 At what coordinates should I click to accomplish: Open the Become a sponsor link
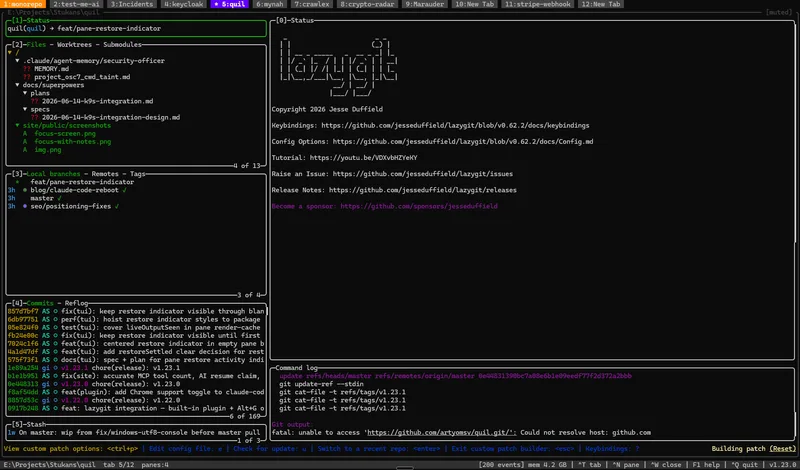(x=384, y=207)
